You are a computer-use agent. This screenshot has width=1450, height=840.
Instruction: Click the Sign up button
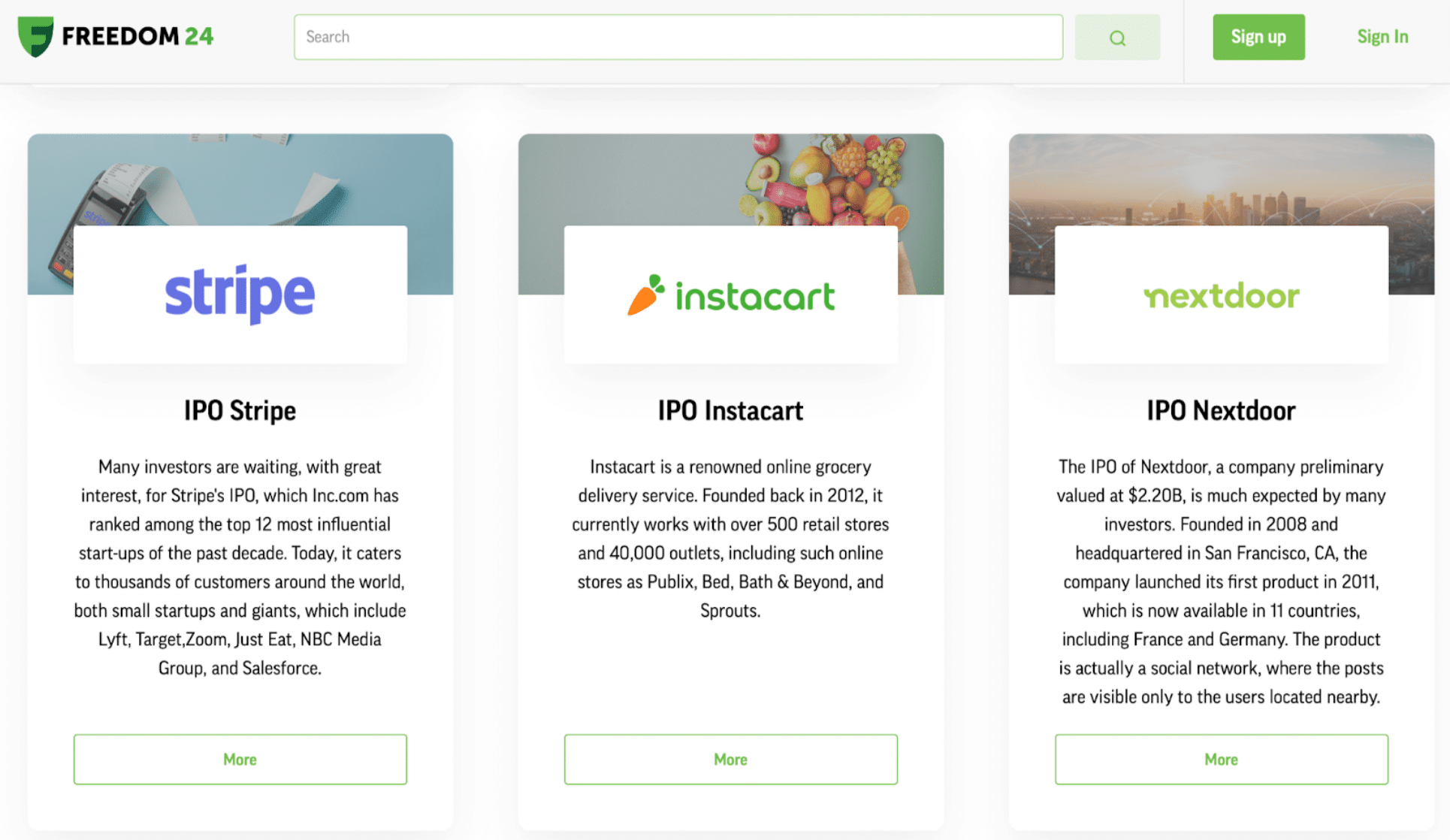[x=1259, y=36]
